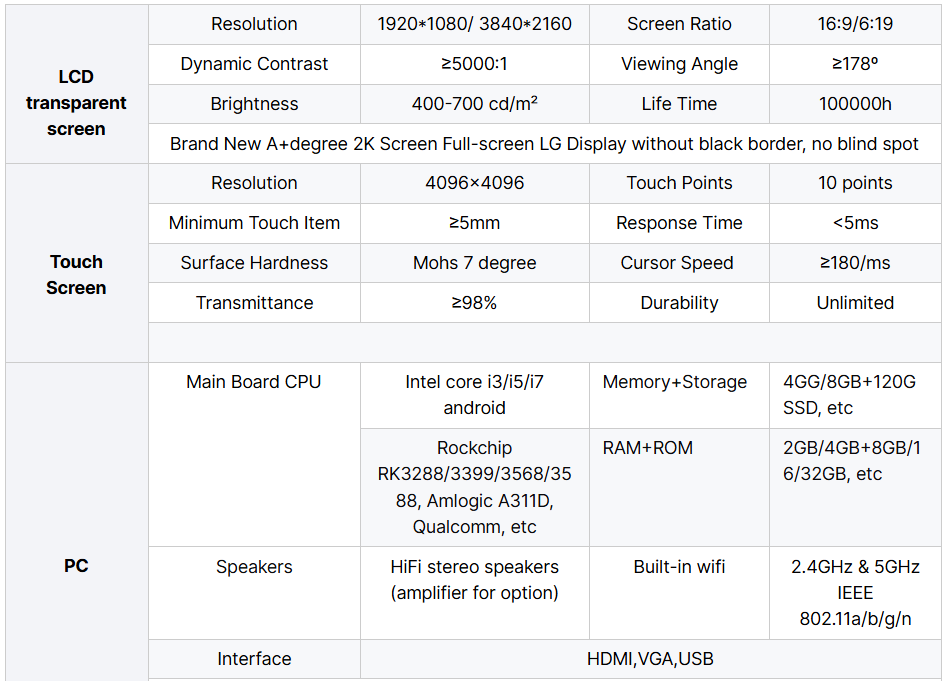Click the ≥178° viewing angle value
Image resolution: width=947 pixels, height=681 pixels.
(x=855, y=64)
